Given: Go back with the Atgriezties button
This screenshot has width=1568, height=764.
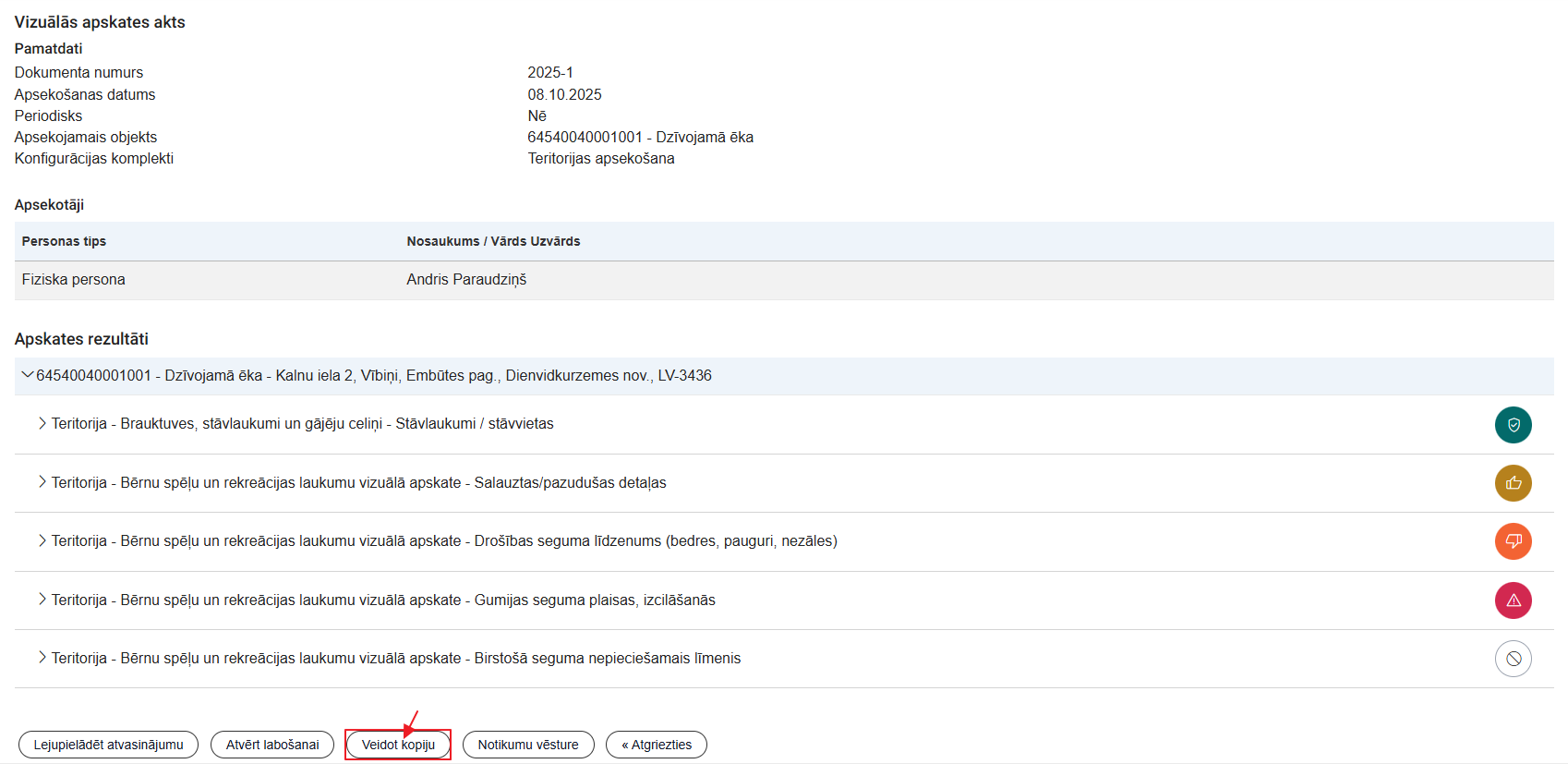Looking at the screenshot, I should pyautogui.click(x=657, y=745).
